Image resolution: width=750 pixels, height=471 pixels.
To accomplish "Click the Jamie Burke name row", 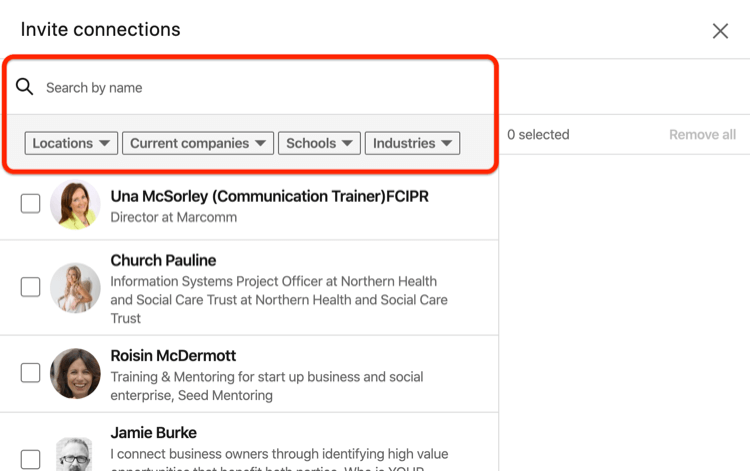I will tap(154, 432).
